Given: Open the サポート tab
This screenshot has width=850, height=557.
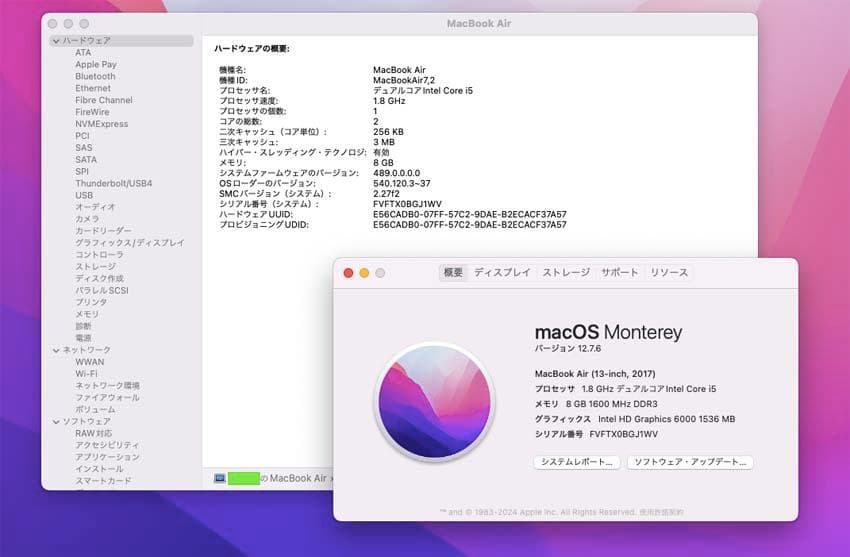Looking at the screenshot, I should [x=620, y=273].
